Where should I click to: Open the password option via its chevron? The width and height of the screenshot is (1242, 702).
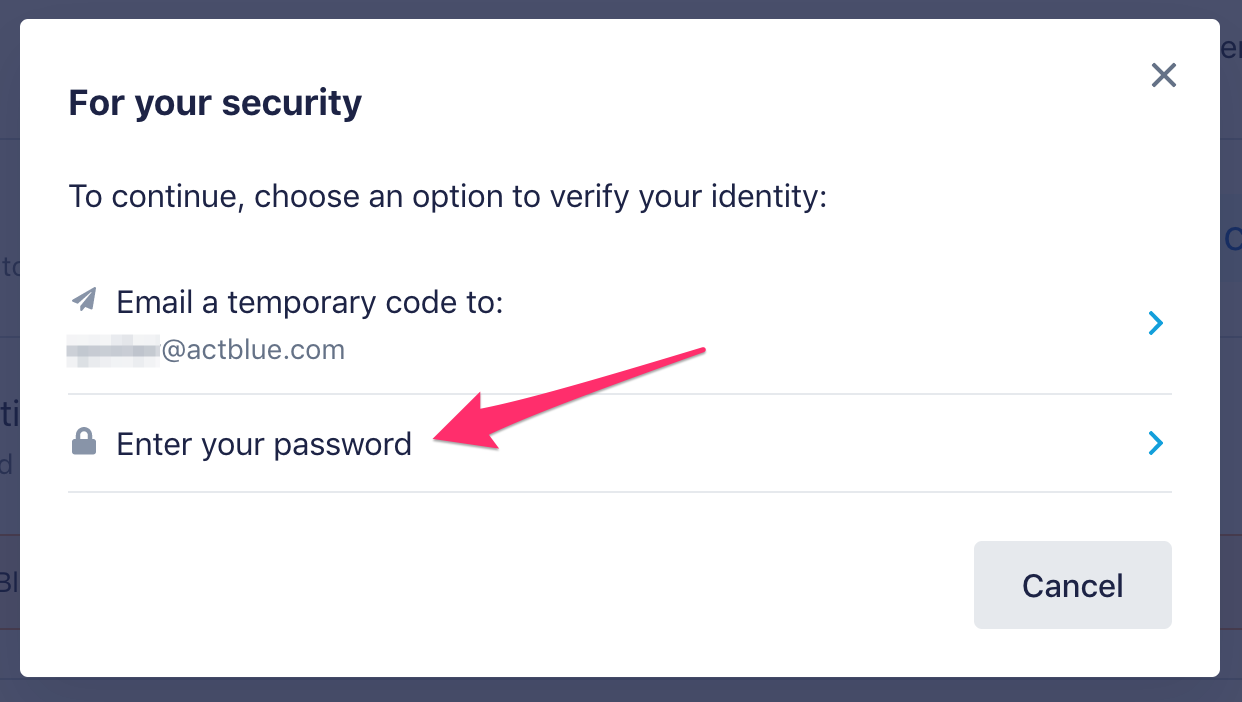pos(1156,443)
